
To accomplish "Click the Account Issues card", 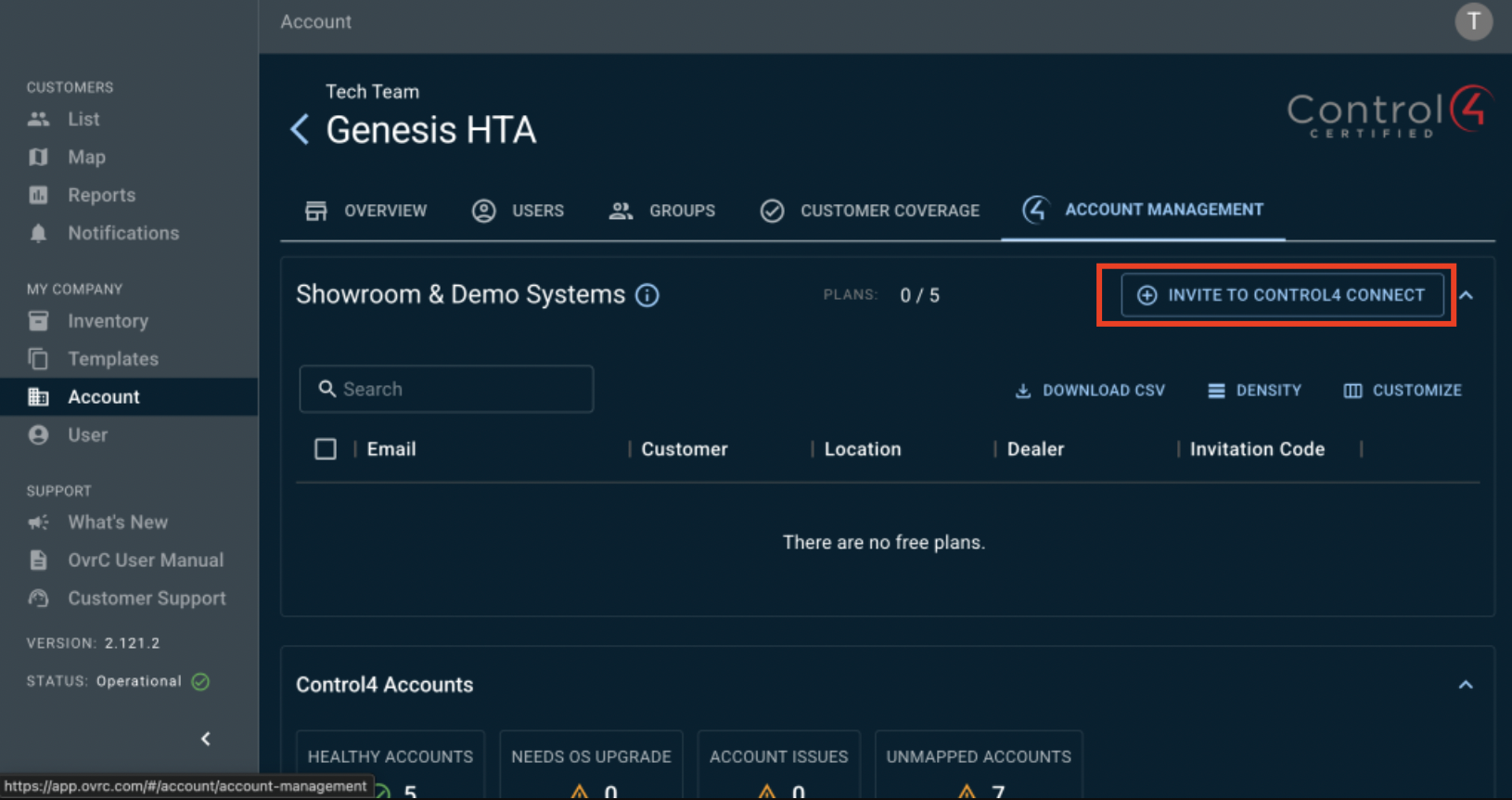I will (x=779, y=766).
